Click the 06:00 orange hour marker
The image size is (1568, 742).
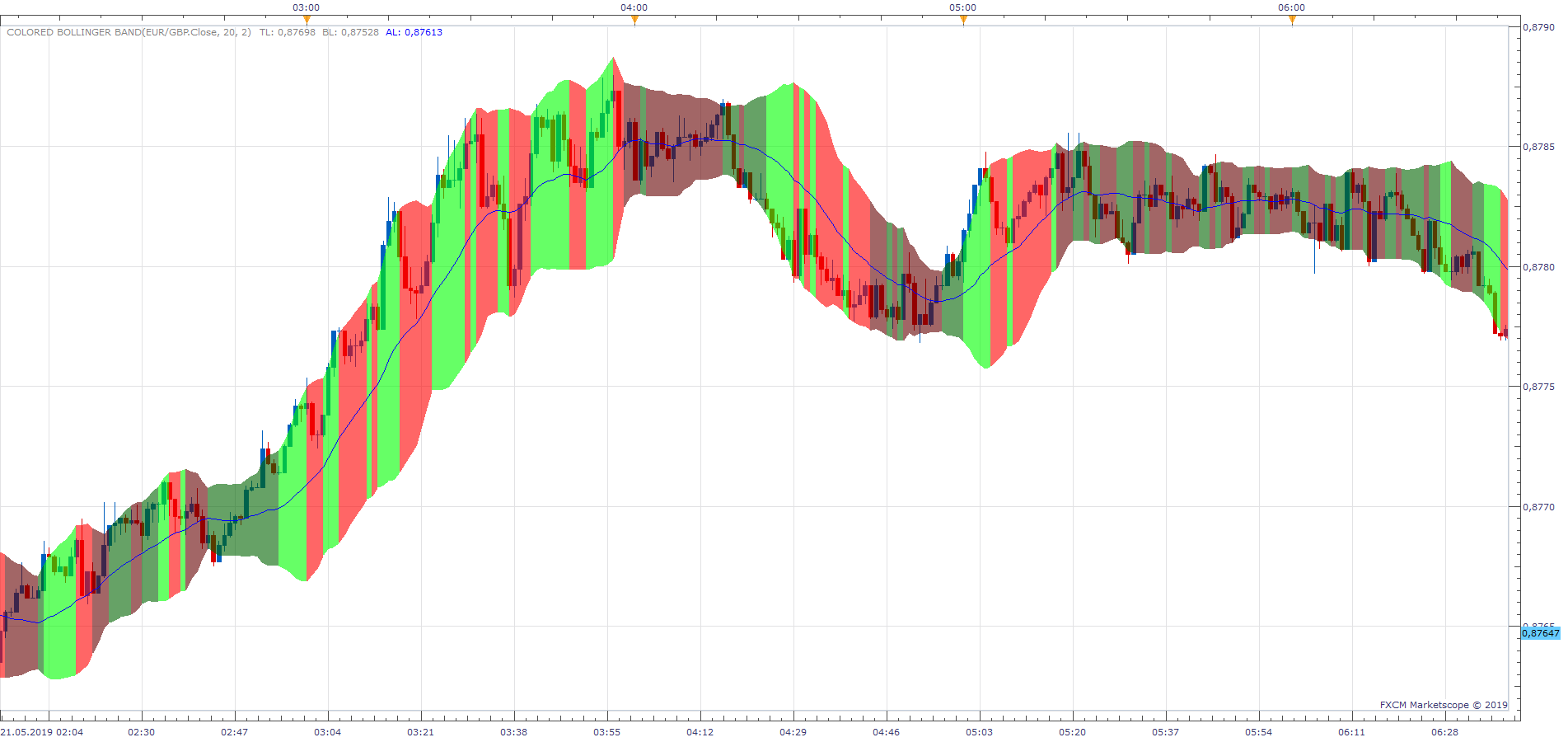[x=1292, y=20]
